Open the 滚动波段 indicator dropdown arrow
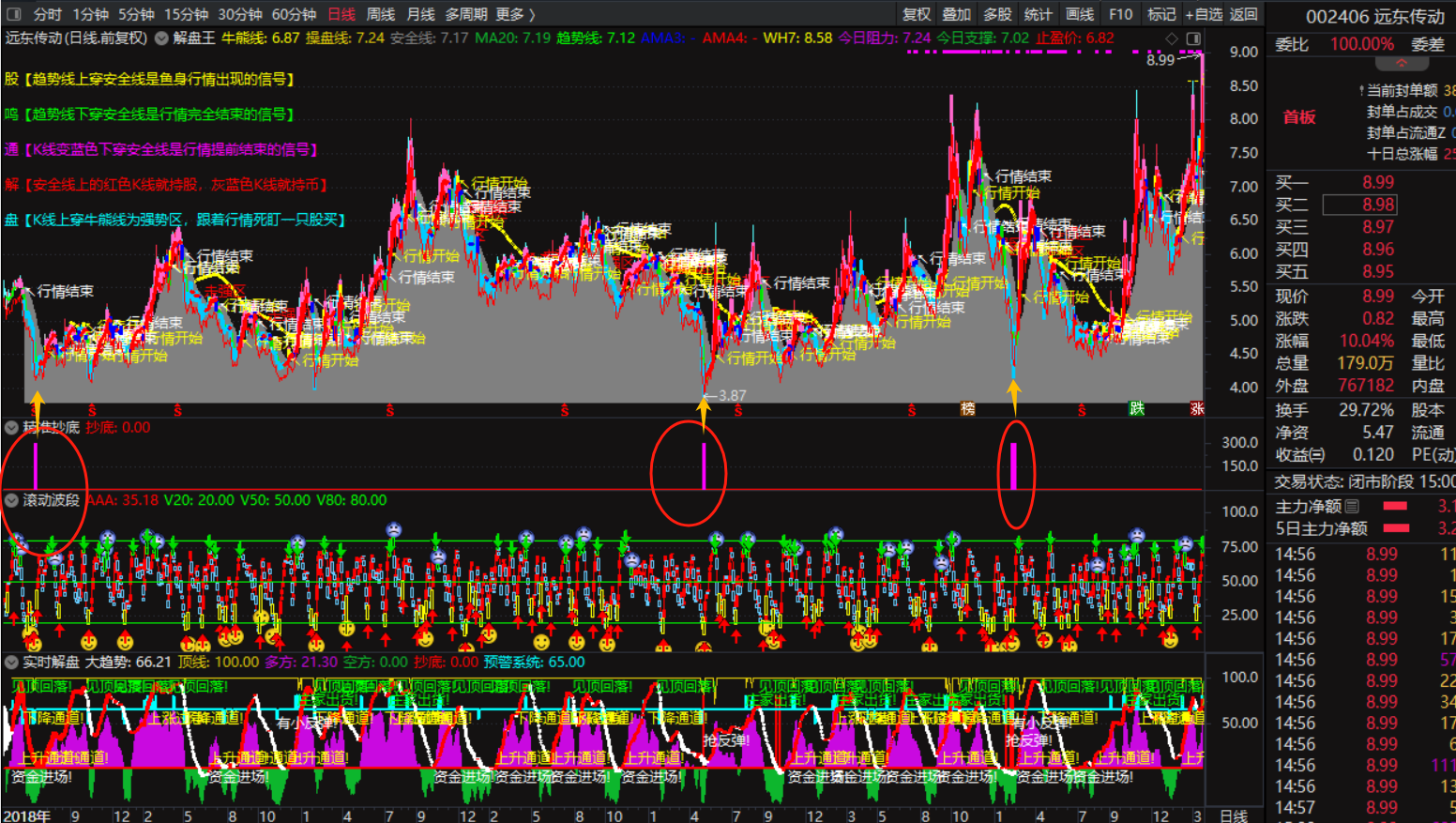This screenshot has height=823, width=1456. tap(11, 500)
